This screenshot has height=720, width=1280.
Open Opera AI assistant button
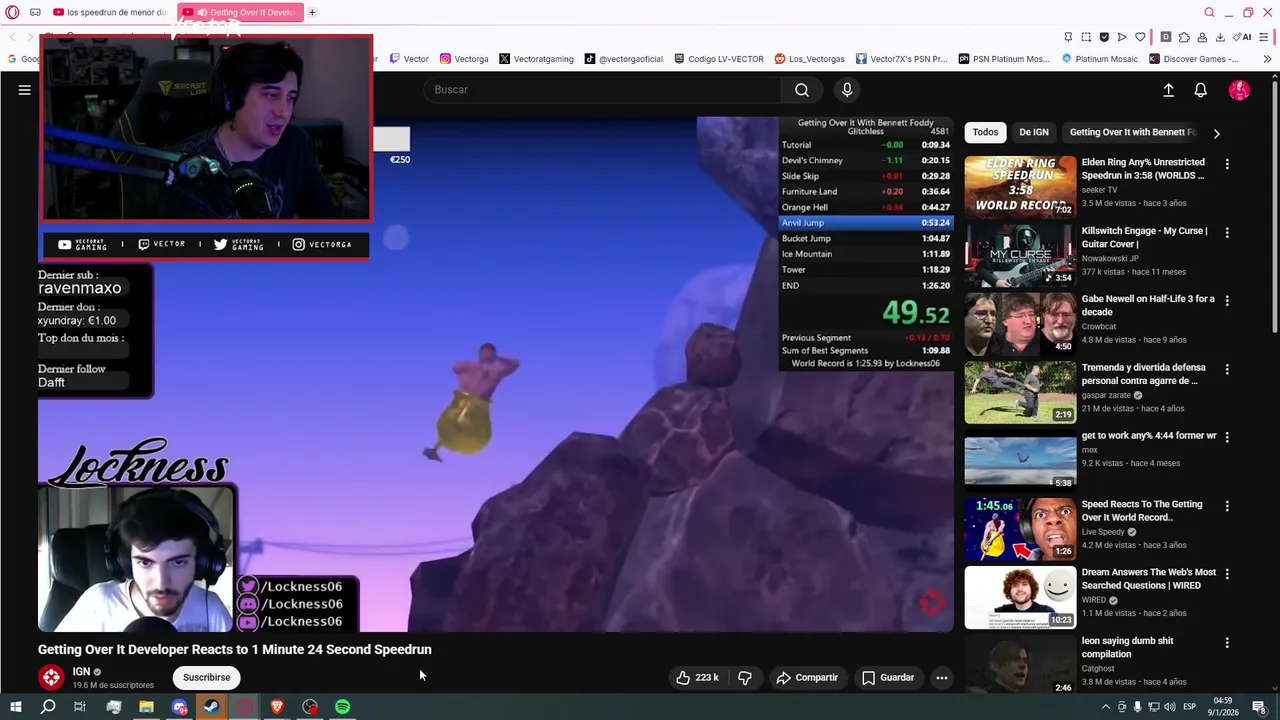(1242, 37)
